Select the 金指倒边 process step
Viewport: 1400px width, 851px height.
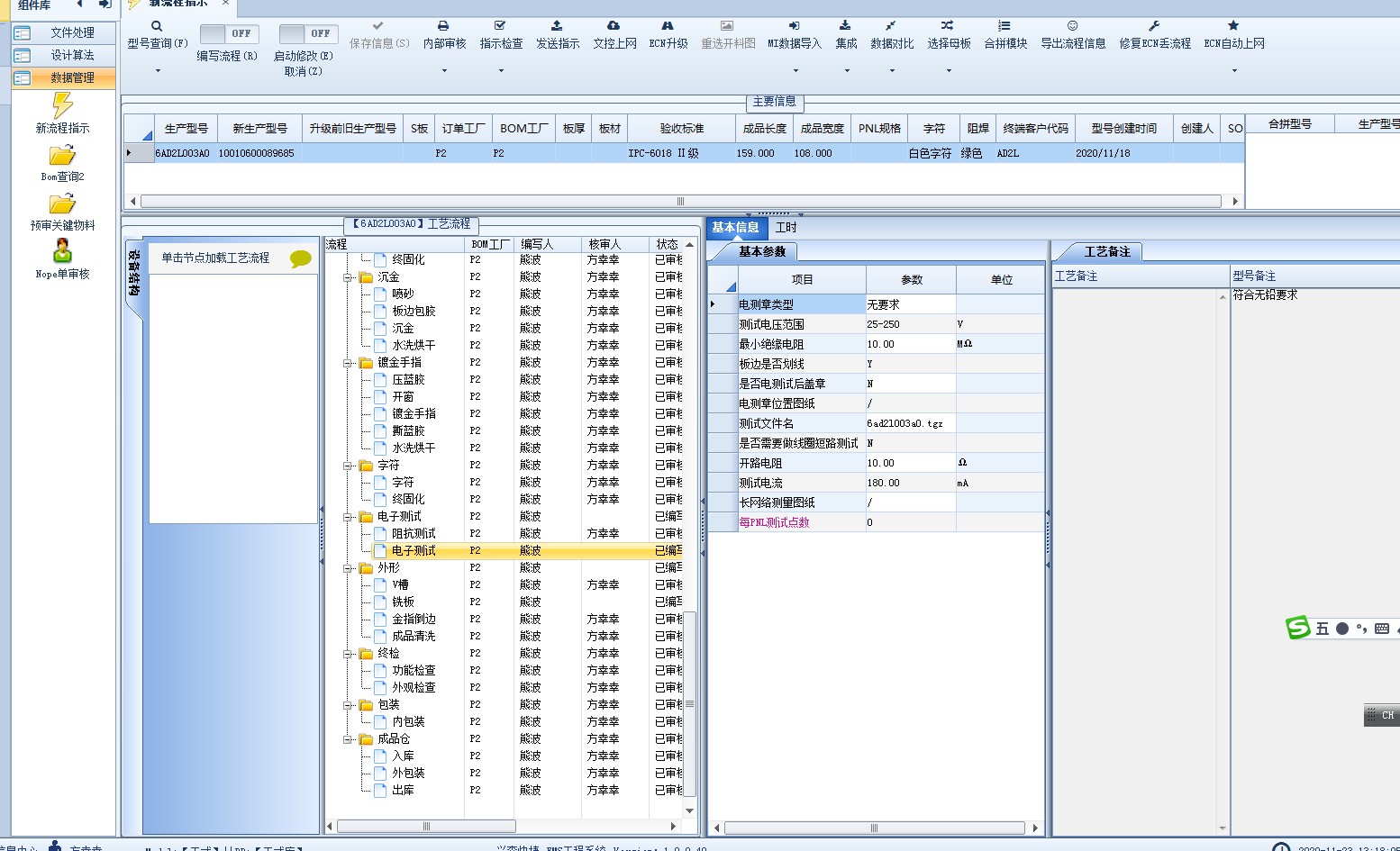pyautogui.click(x=414, y=620)
